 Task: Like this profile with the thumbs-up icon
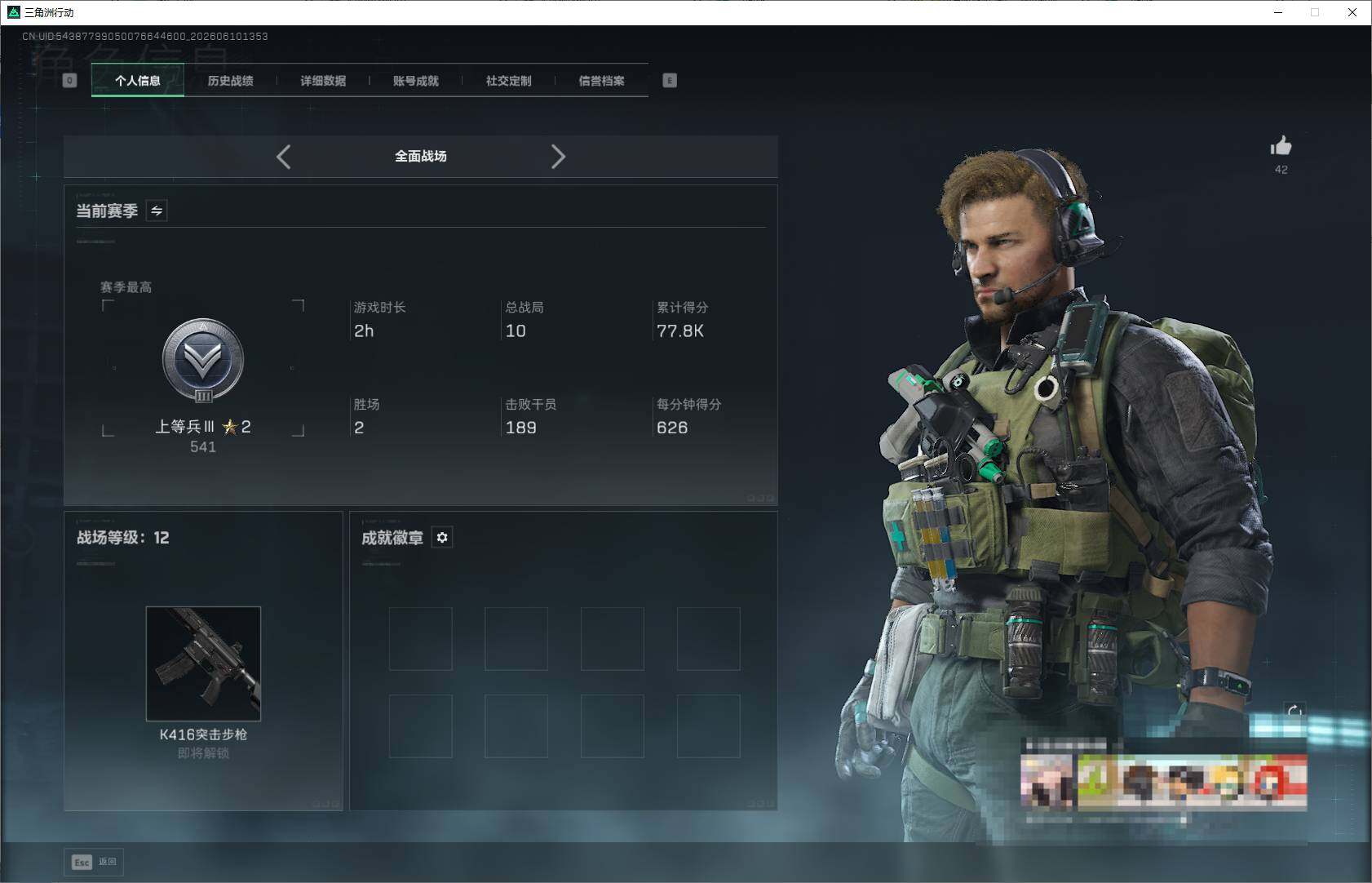coord(1281,146)
